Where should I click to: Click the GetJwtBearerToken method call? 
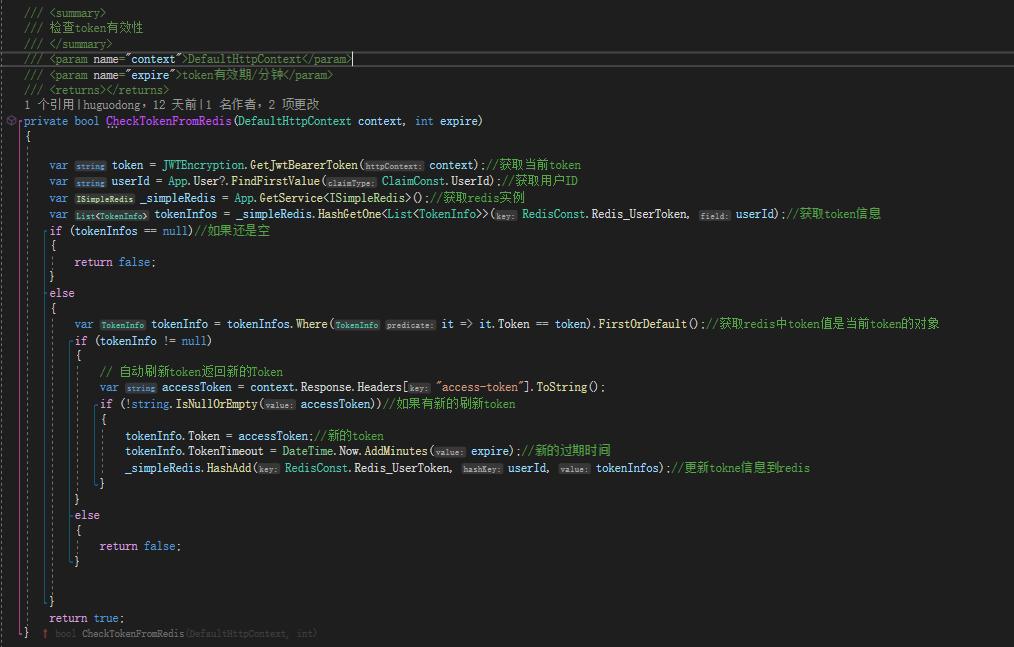pyautogui.click(x=303, y=165)
